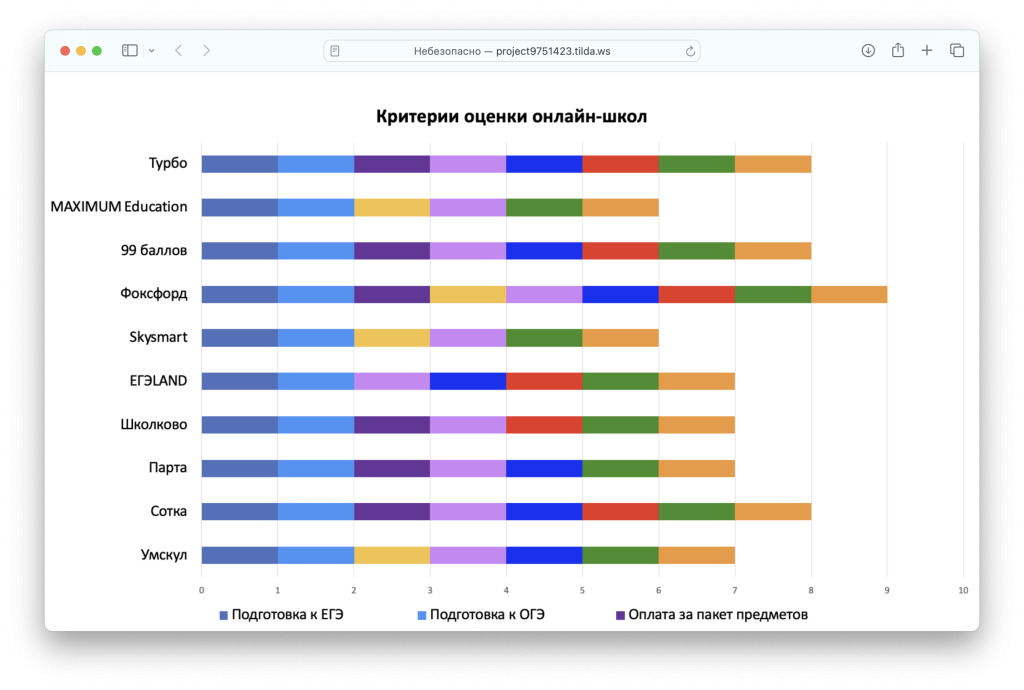The height and width of the screenshot is (690, 1024).
Task: Click the yellow segment in Skysmart bar
Action: (x=392, y=337)
